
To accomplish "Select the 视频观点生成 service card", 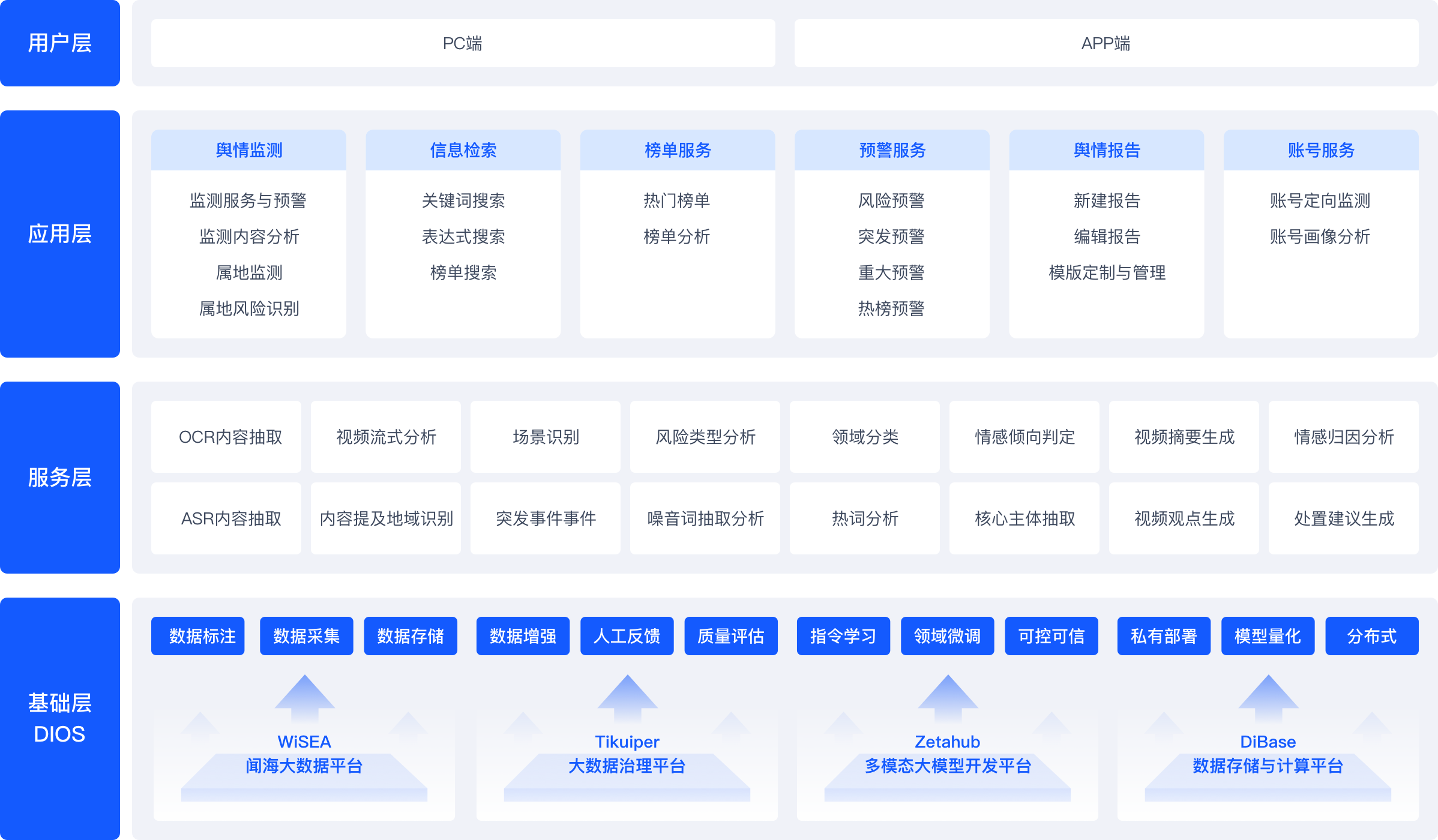I will click(x=1184, y=518).
